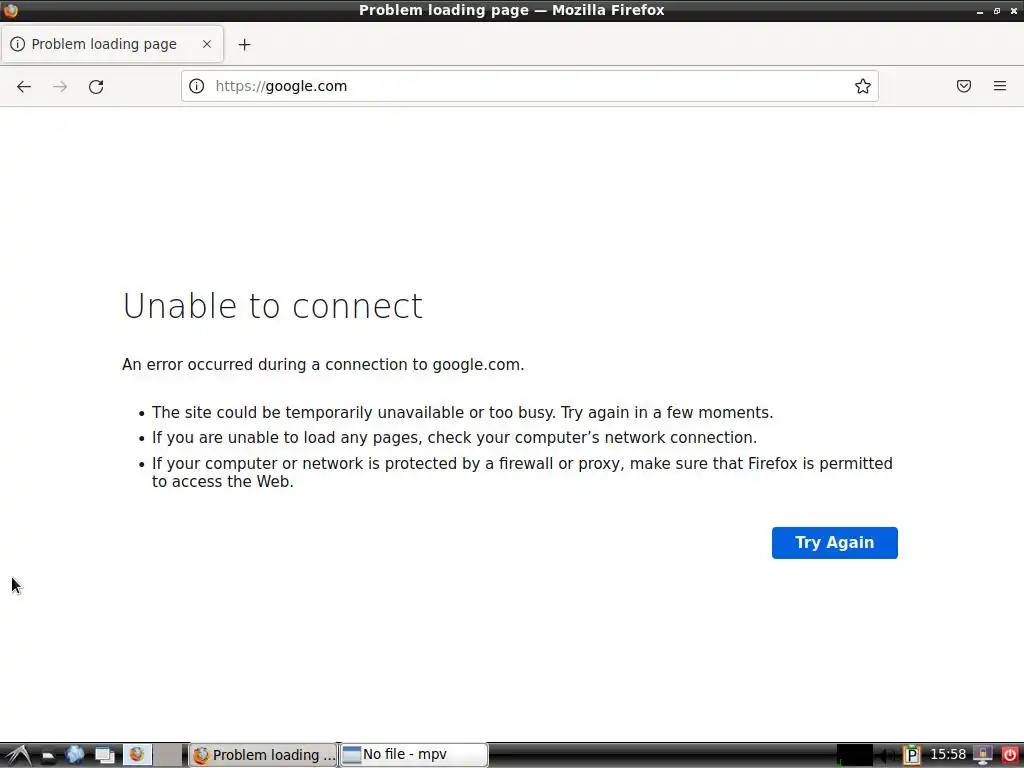The image size is (1024, 768).
Task: Open the Firefox hamburger application menu
Action: [1000, 86]
